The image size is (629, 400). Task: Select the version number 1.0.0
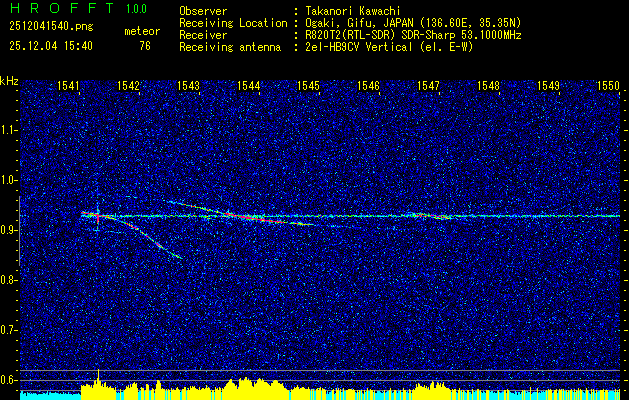136,9
